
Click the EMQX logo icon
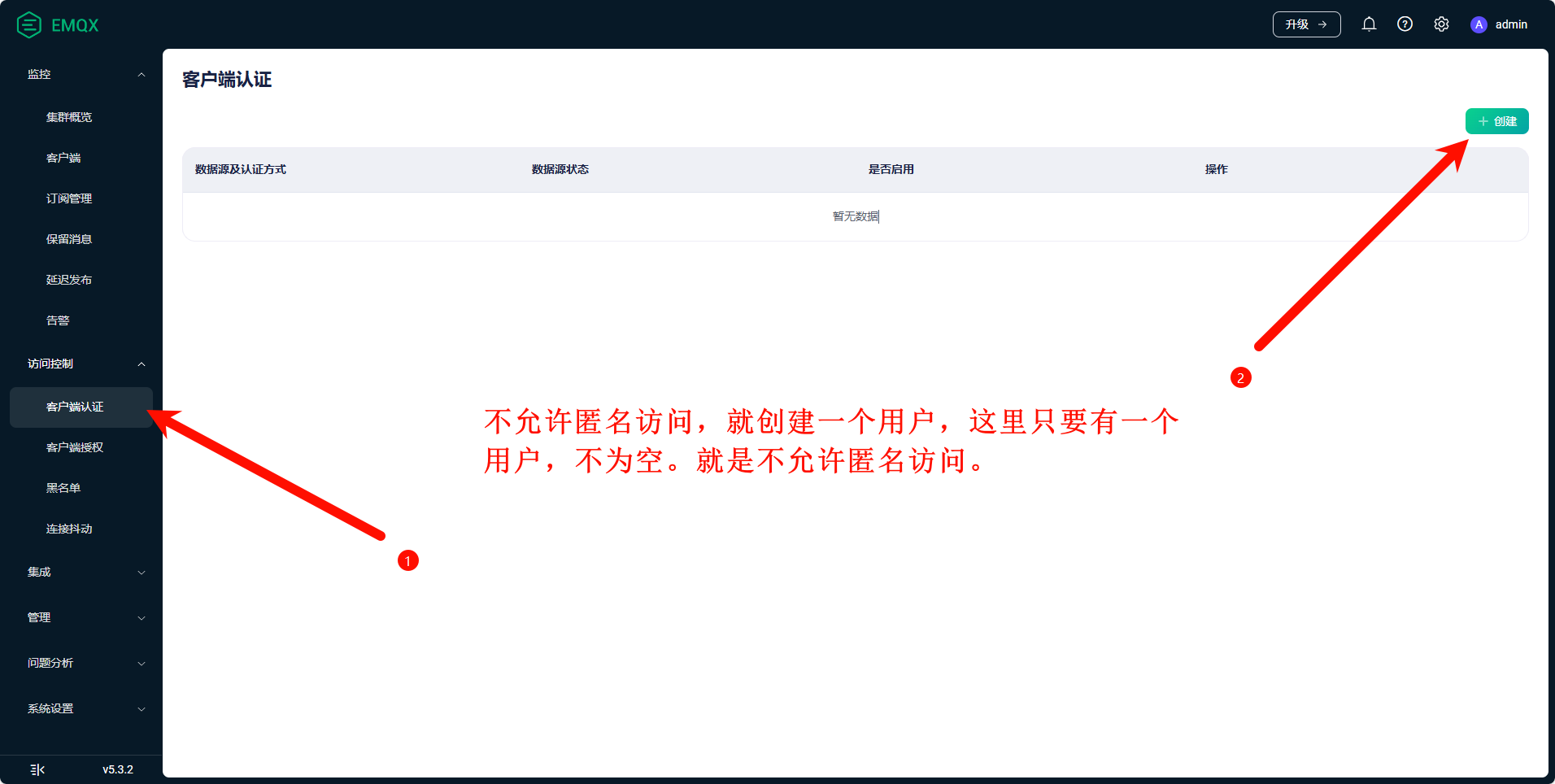tap(29, 25)
